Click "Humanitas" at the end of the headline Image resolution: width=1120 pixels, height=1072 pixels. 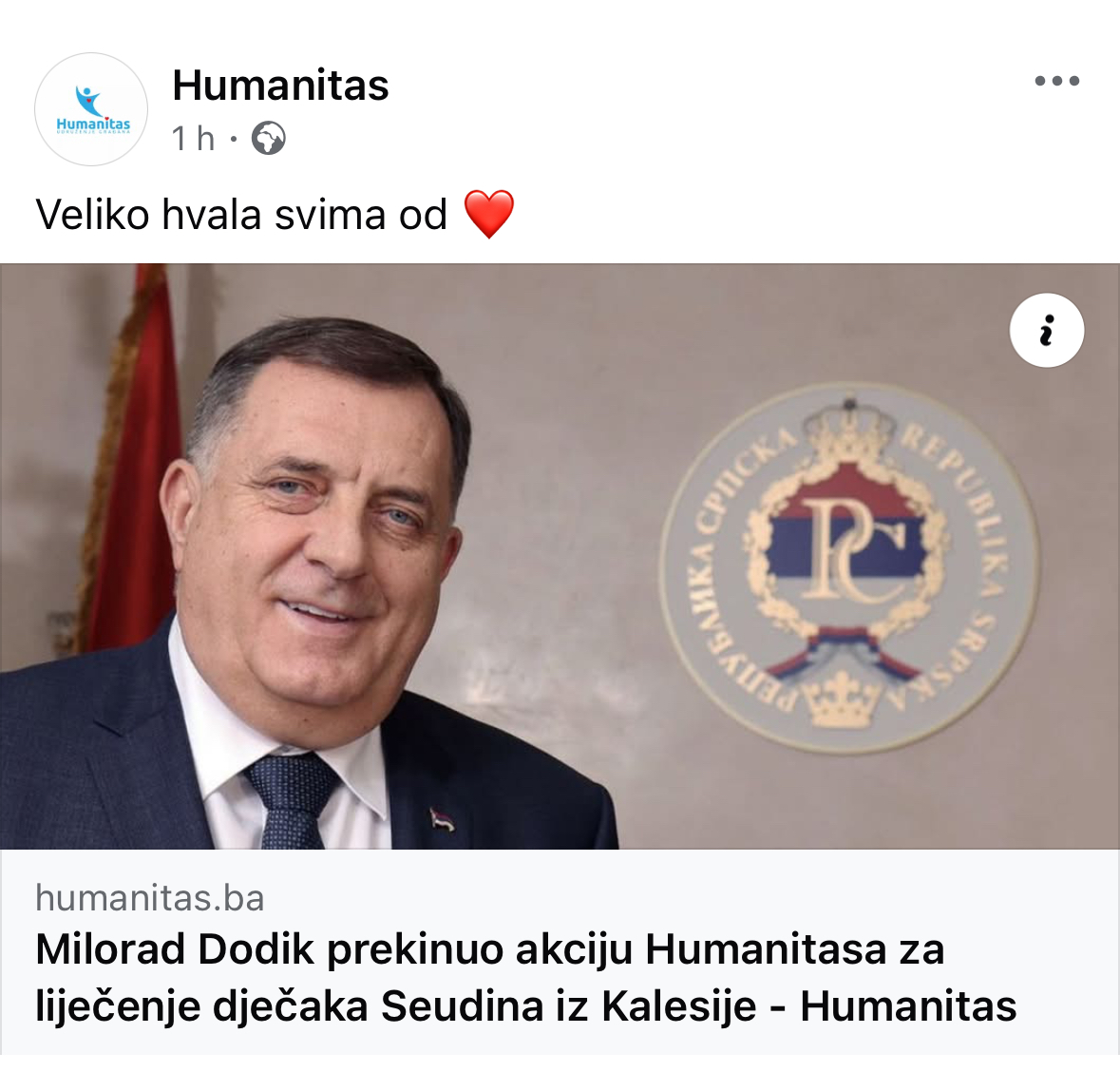[x=908, y=1006]
